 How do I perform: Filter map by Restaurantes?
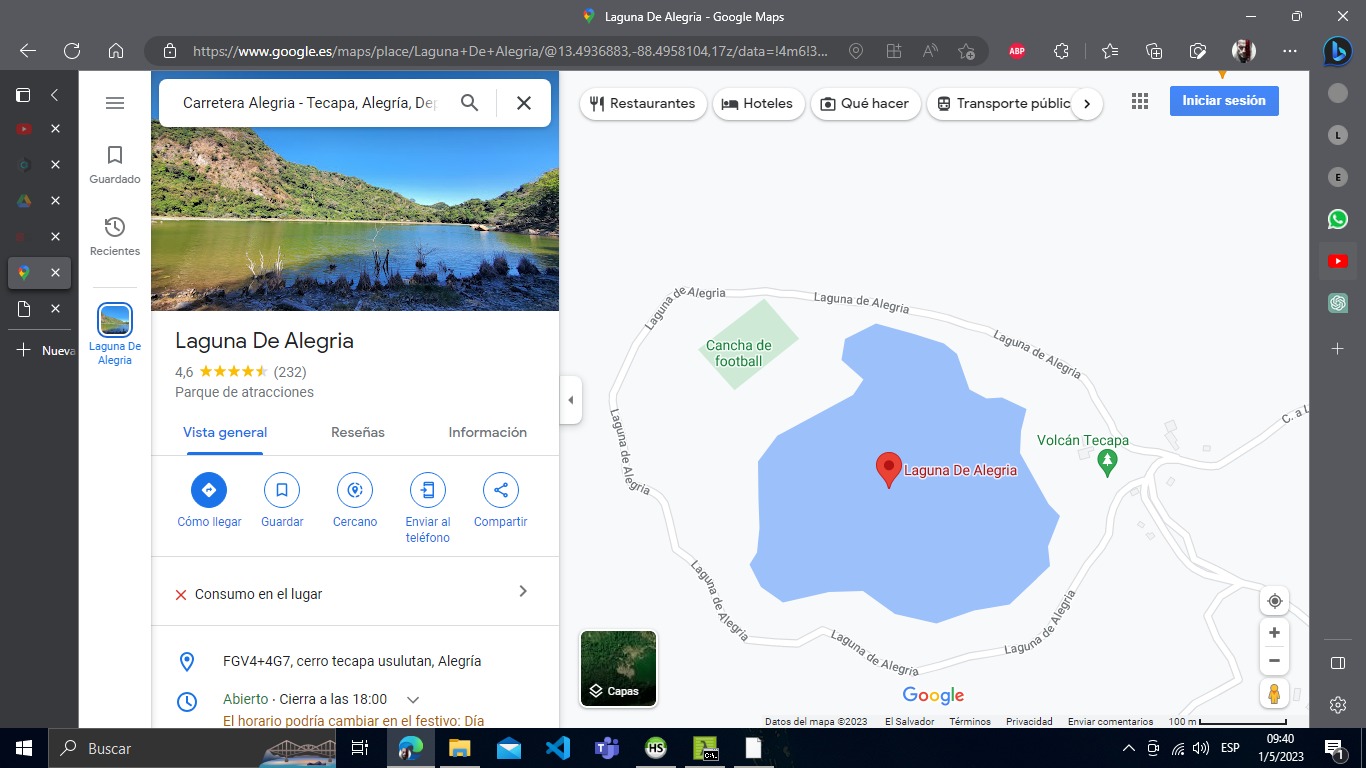click(643, 104)
